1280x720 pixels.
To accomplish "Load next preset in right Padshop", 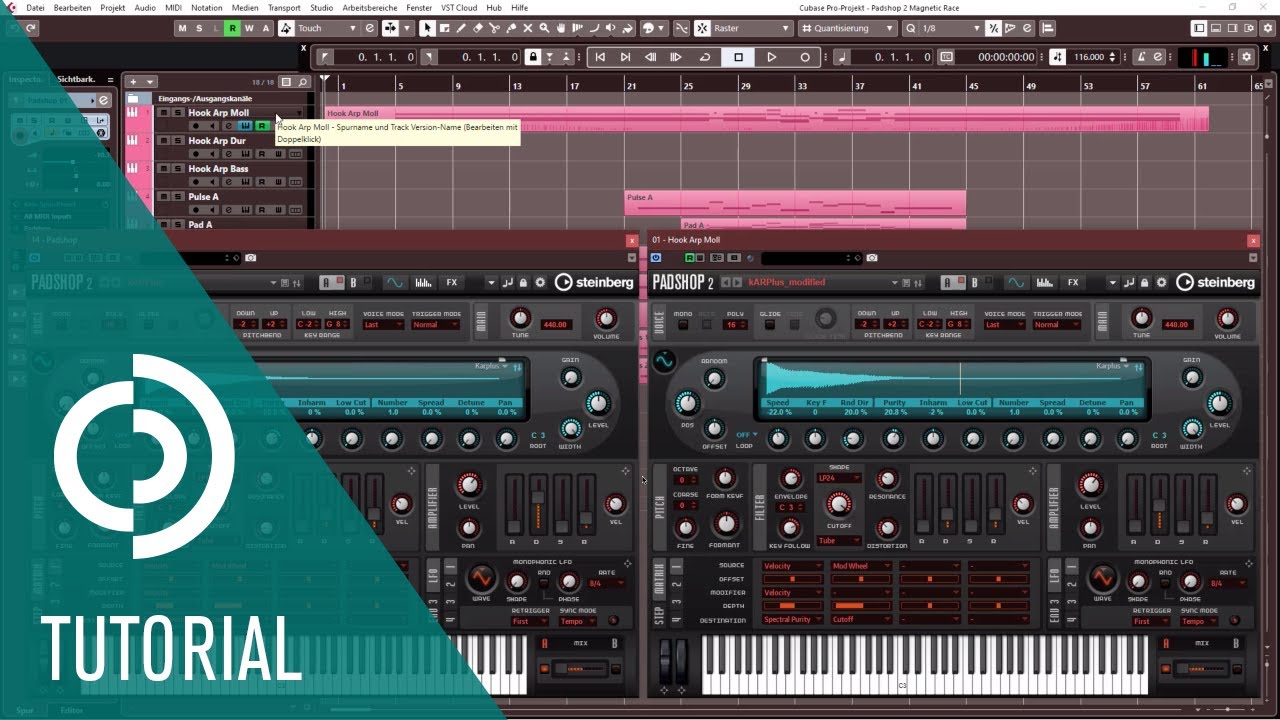I will click(x=738, y=283).
